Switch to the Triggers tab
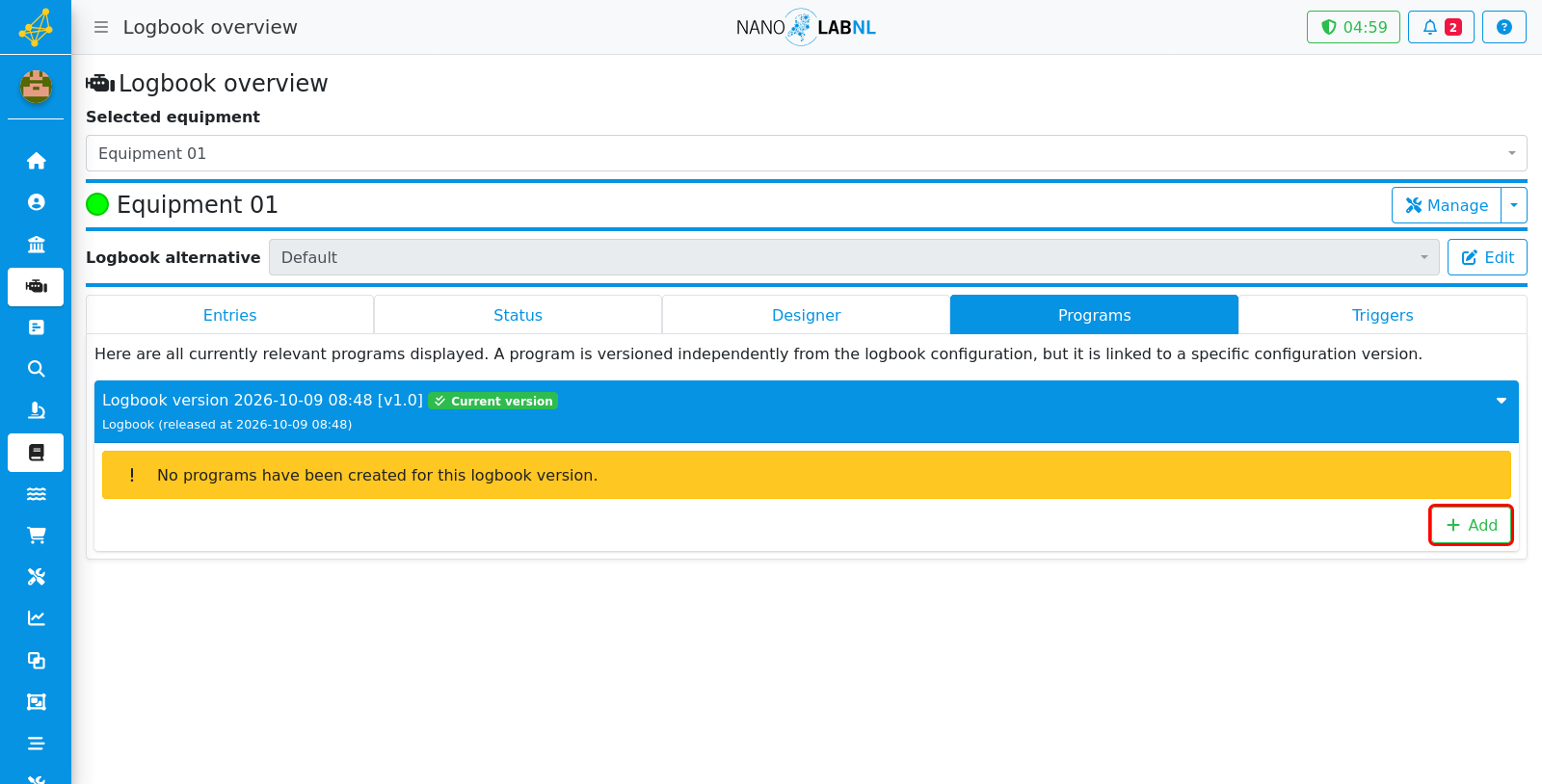Screen dimensions: 1542x784 coord(1382,315)
